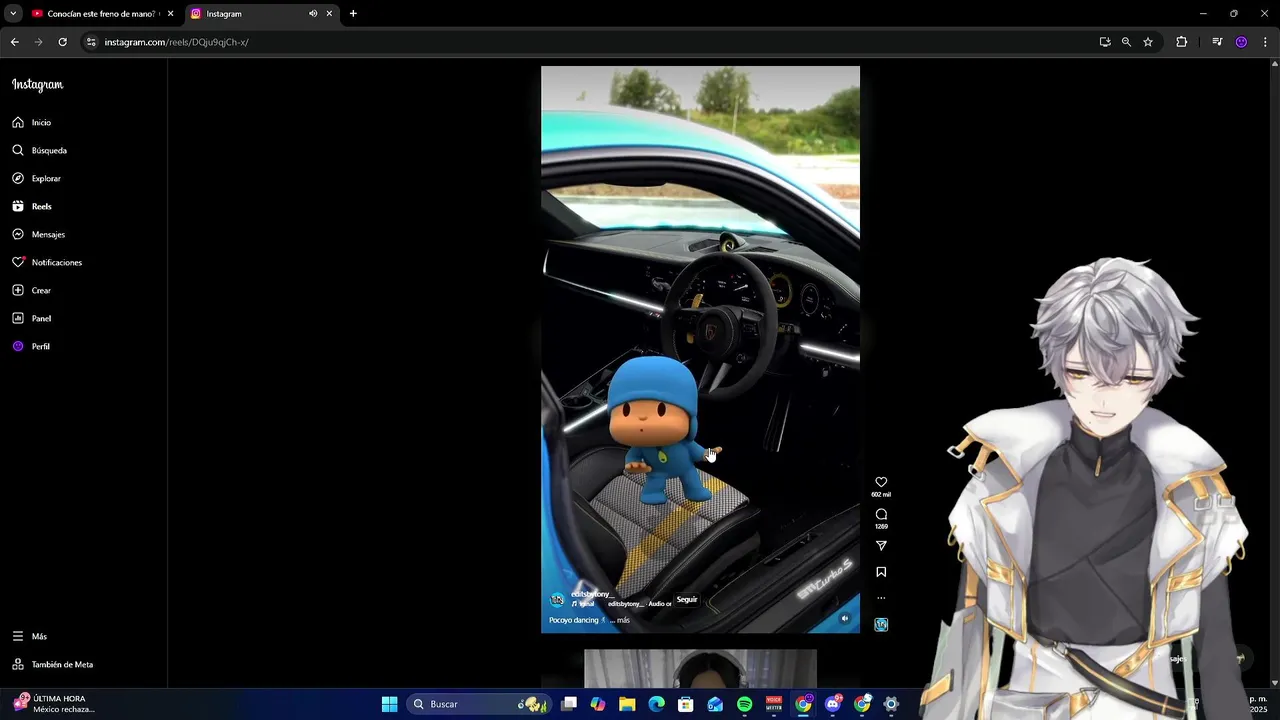1280x720 pixels.
Task: Open Task View on the taskbar
Action: 569,704
